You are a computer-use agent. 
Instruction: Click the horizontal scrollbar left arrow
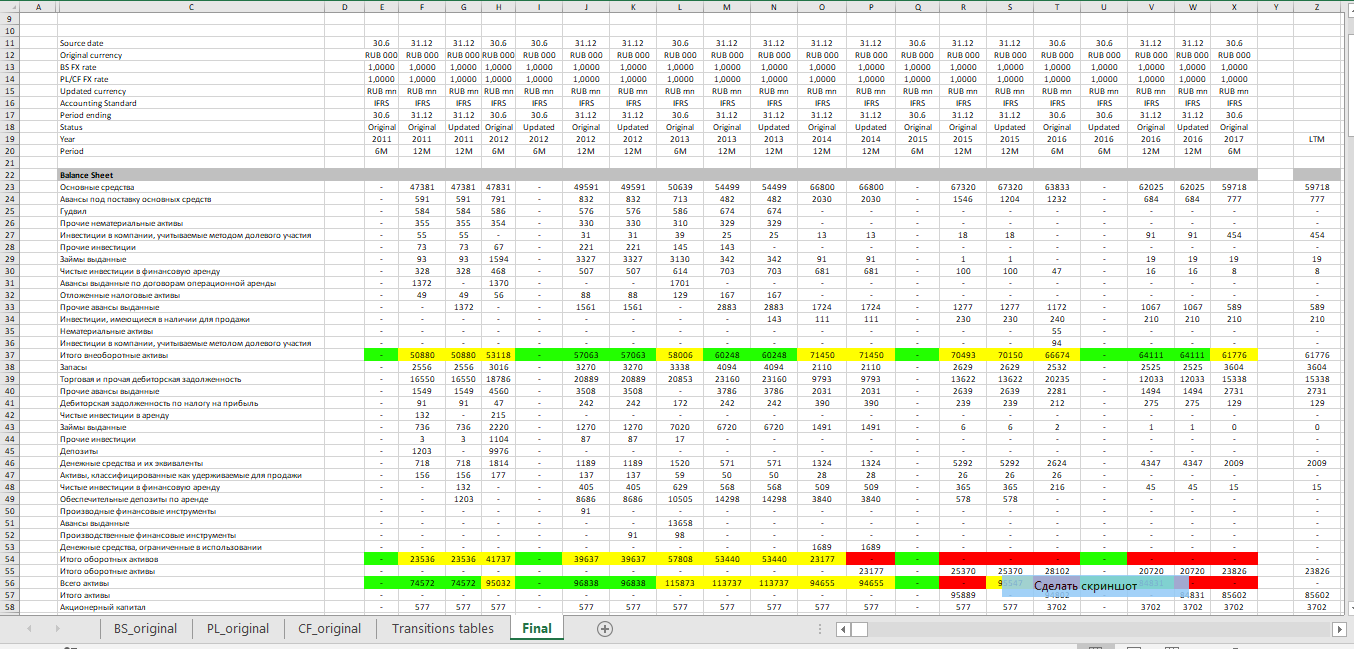point(845,629)
